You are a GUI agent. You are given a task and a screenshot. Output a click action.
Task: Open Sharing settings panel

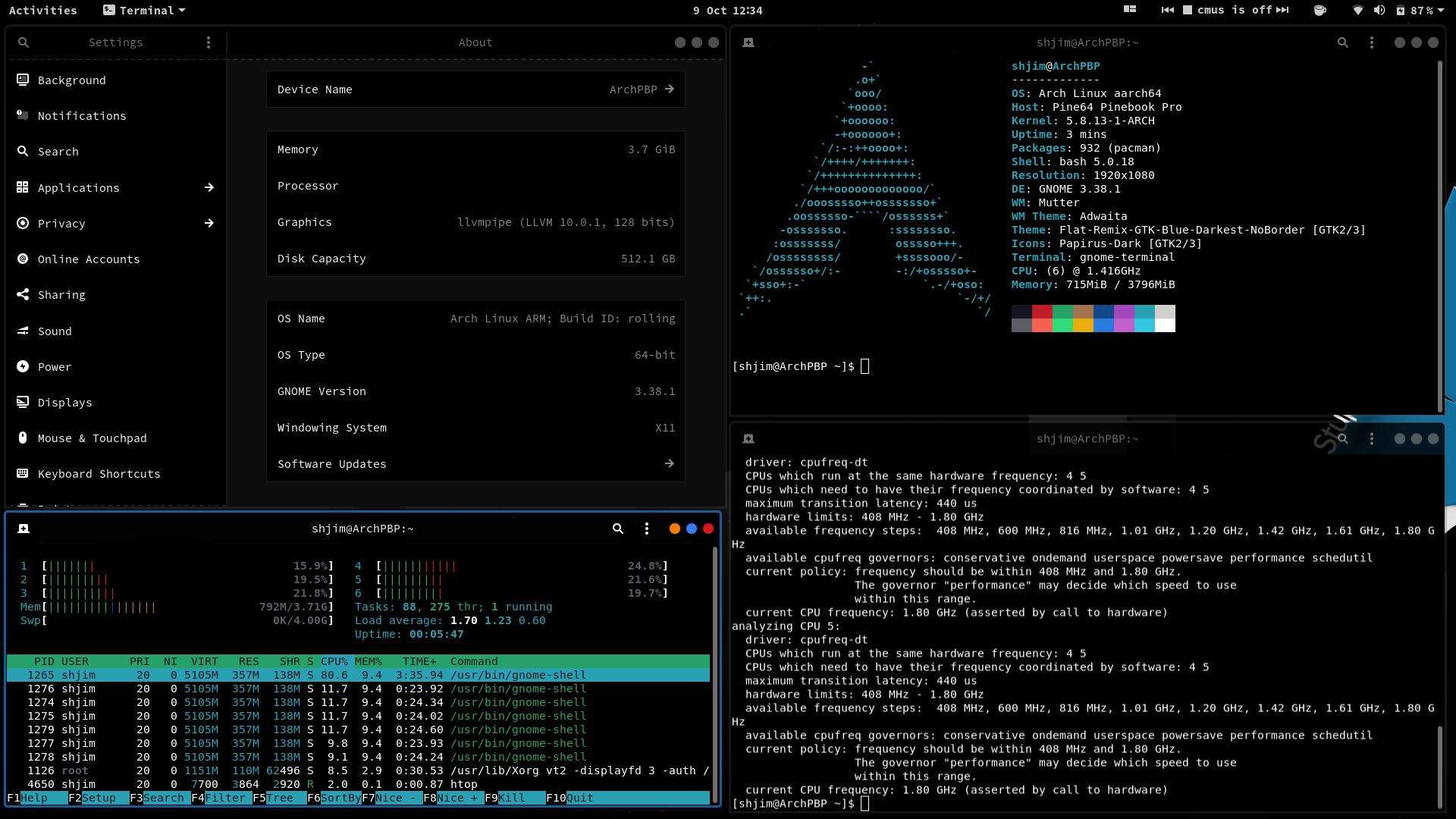[x=117, y=295]
